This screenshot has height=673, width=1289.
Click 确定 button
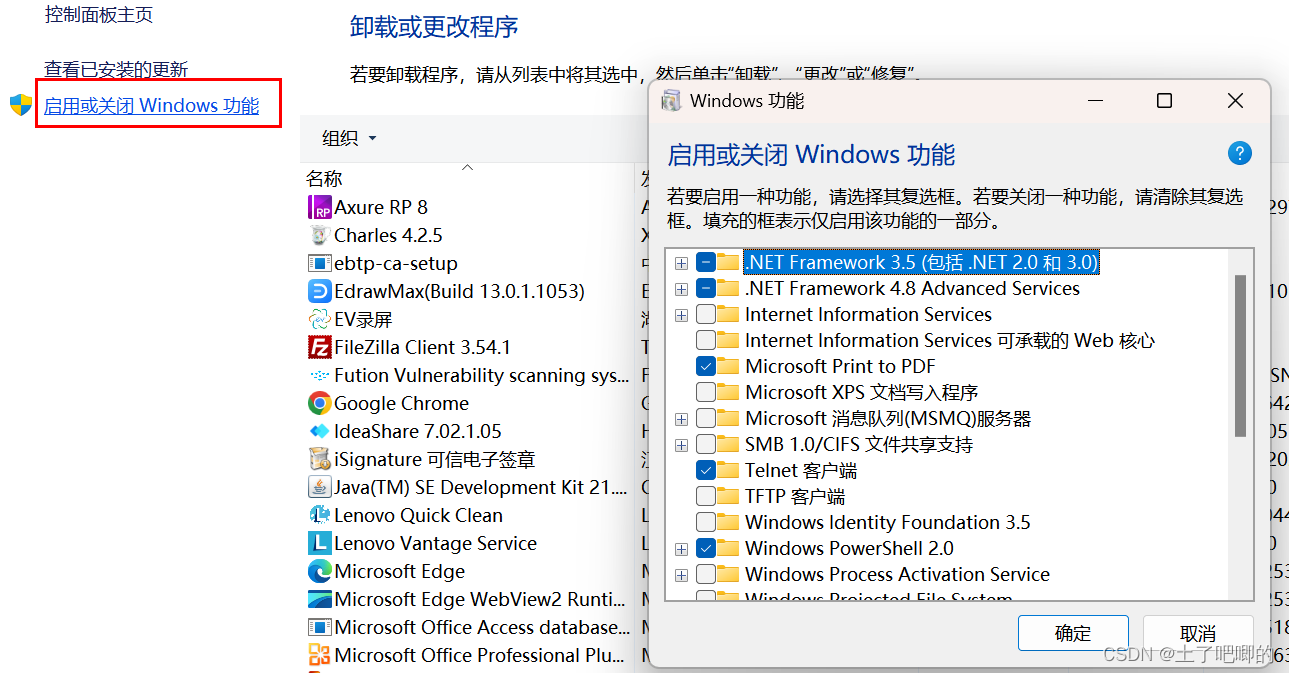click(x=1073, y=633)
